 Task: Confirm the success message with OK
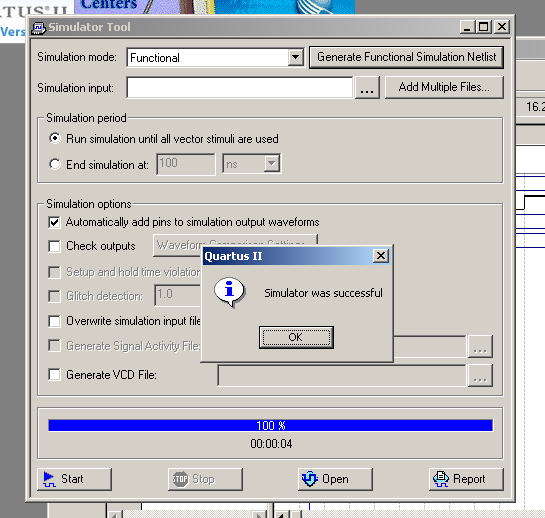pyautogui.click(x=296, y=337)
